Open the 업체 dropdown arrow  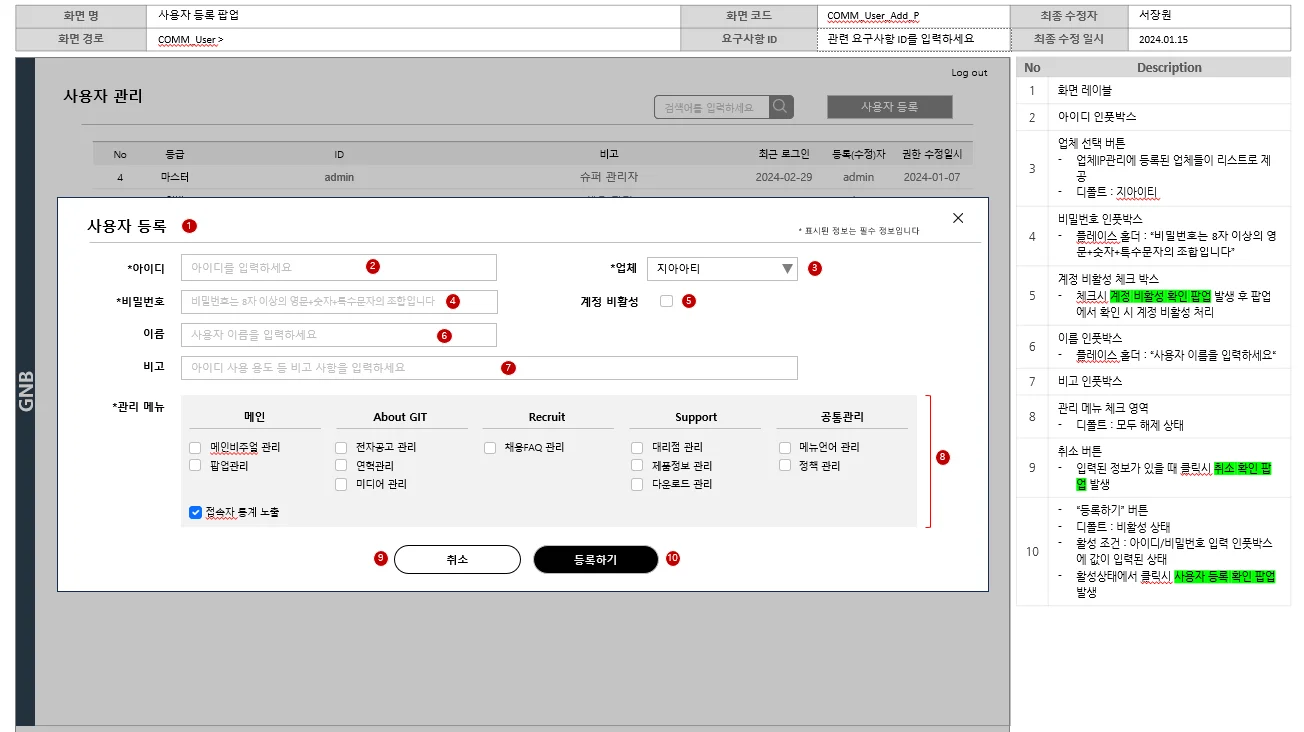(788, 268)
